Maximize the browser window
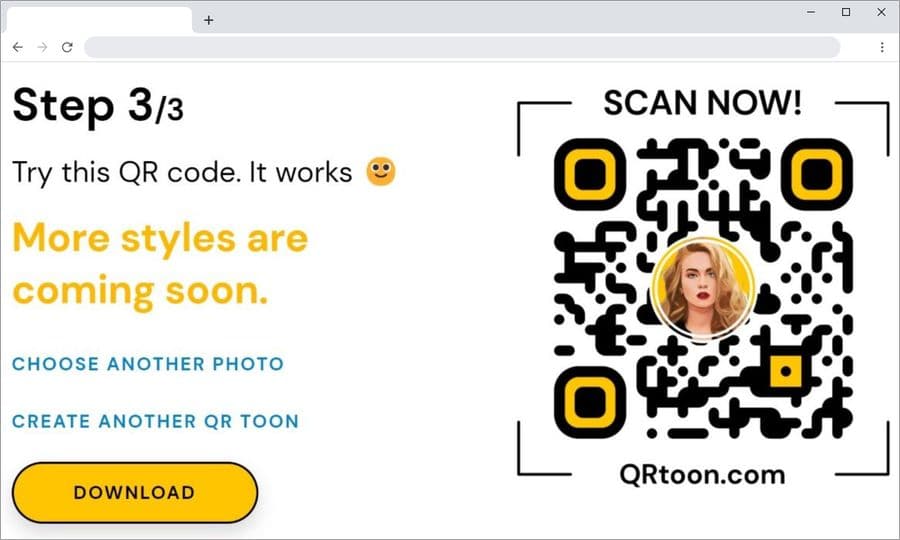 click(x=846, y=12)
